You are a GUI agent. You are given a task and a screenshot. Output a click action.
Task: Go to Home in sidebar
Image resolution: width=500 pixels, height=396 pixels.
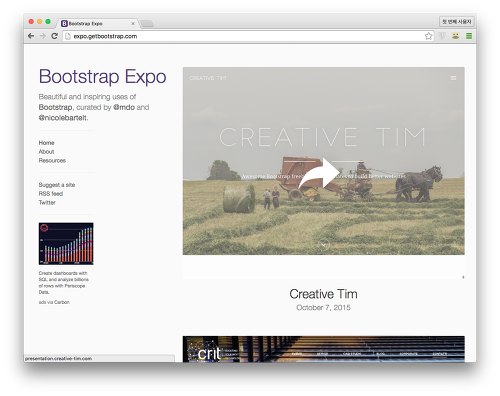click(46, 143)
